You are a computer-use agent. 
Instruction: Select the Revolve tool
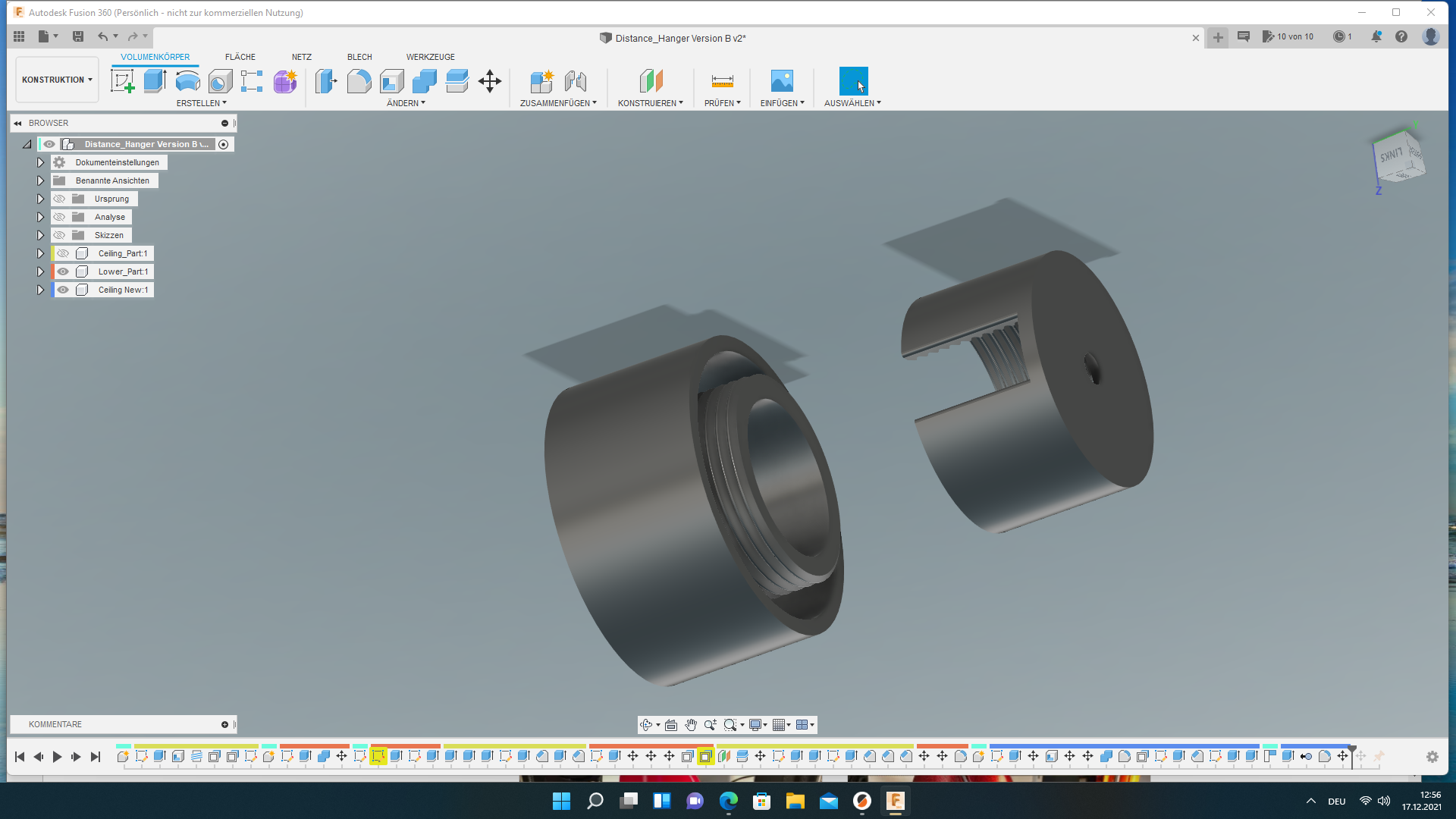tap(187, 81)
